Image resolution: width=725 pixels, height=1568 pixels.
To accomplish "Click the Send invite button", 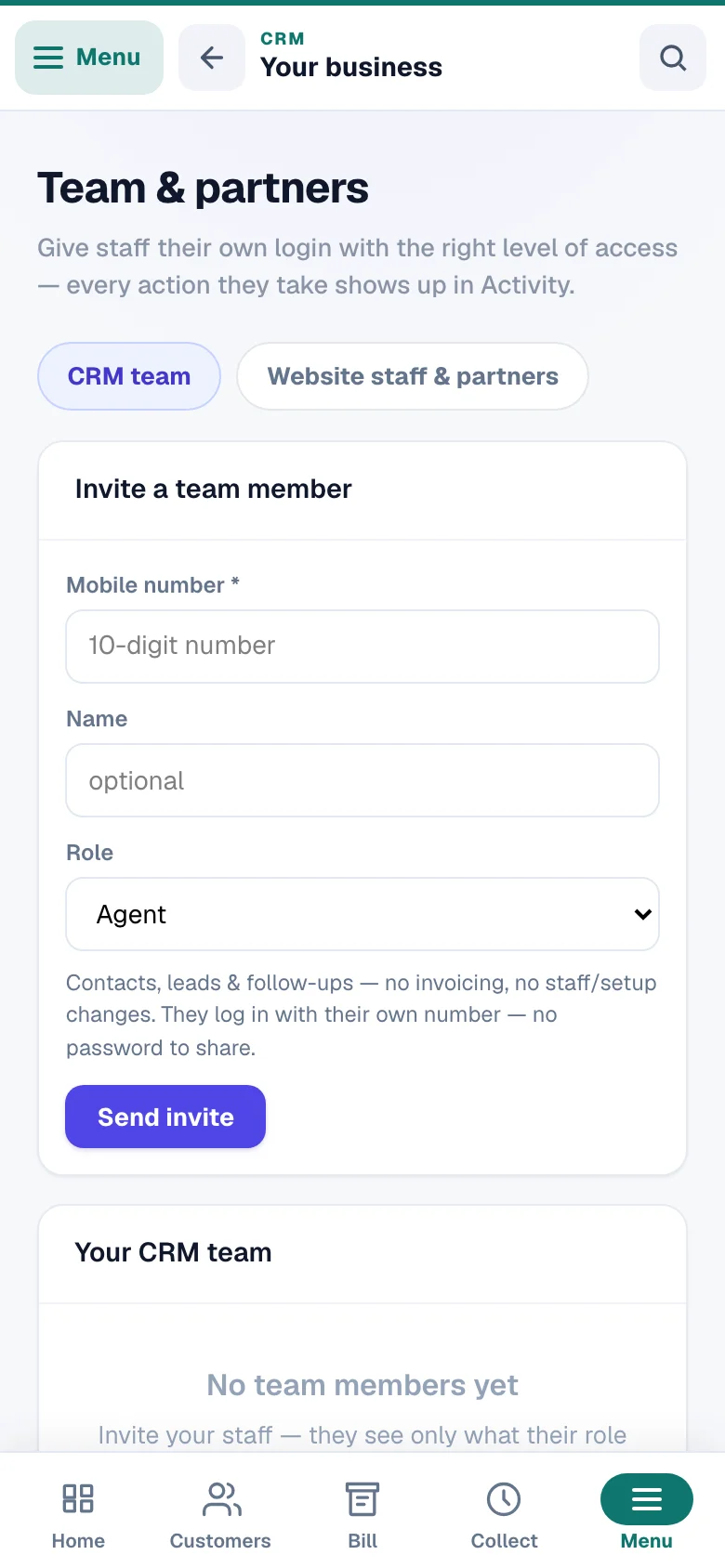I will [165, 1117].
